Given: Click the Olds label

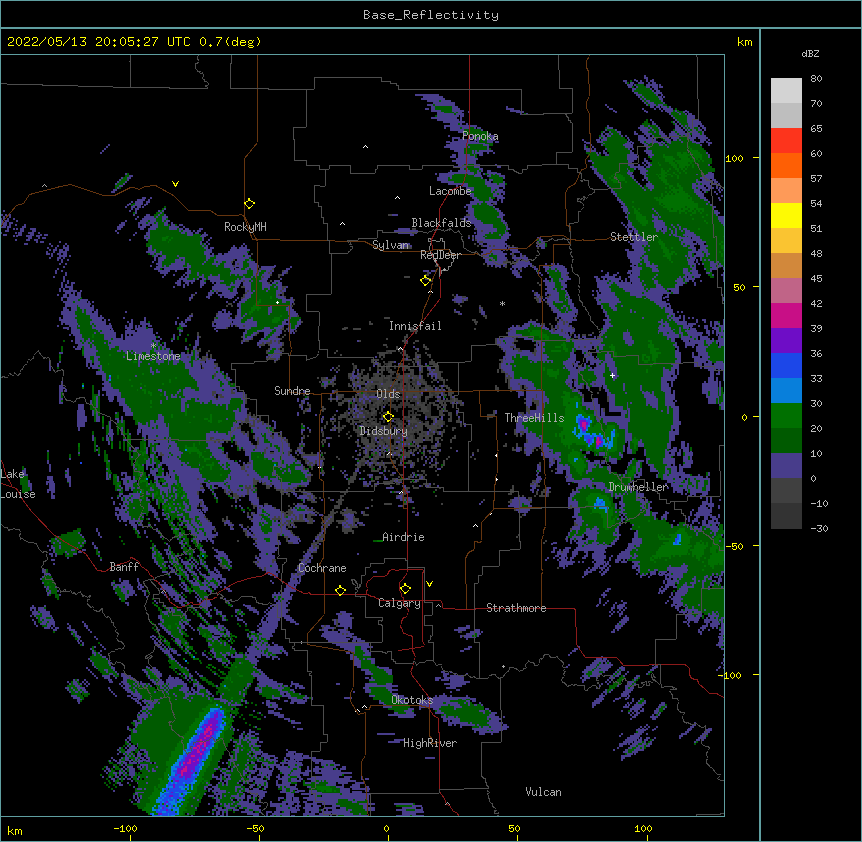Looking at the screenshot, I should coord(388,394).
